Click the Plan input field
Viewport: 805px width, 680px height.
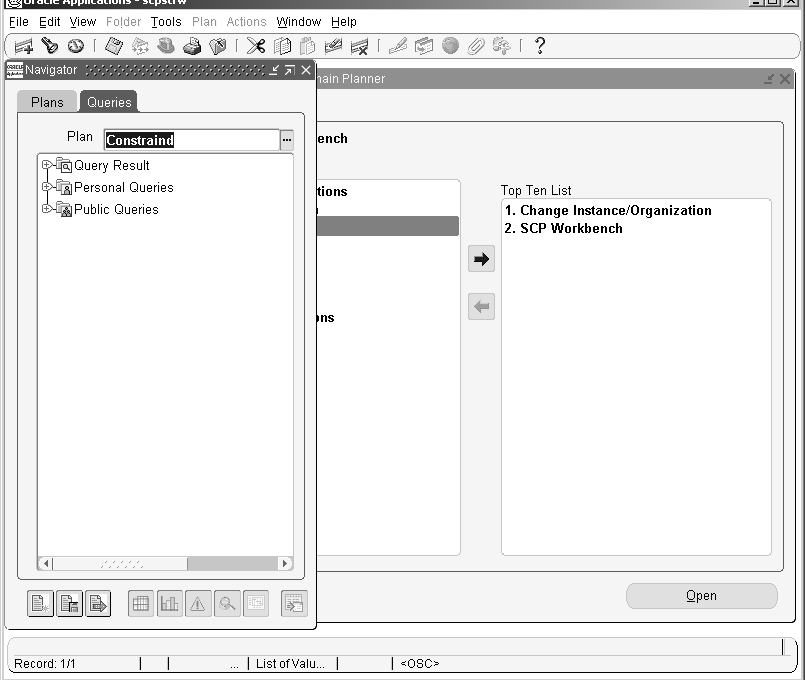coord(192,140)
